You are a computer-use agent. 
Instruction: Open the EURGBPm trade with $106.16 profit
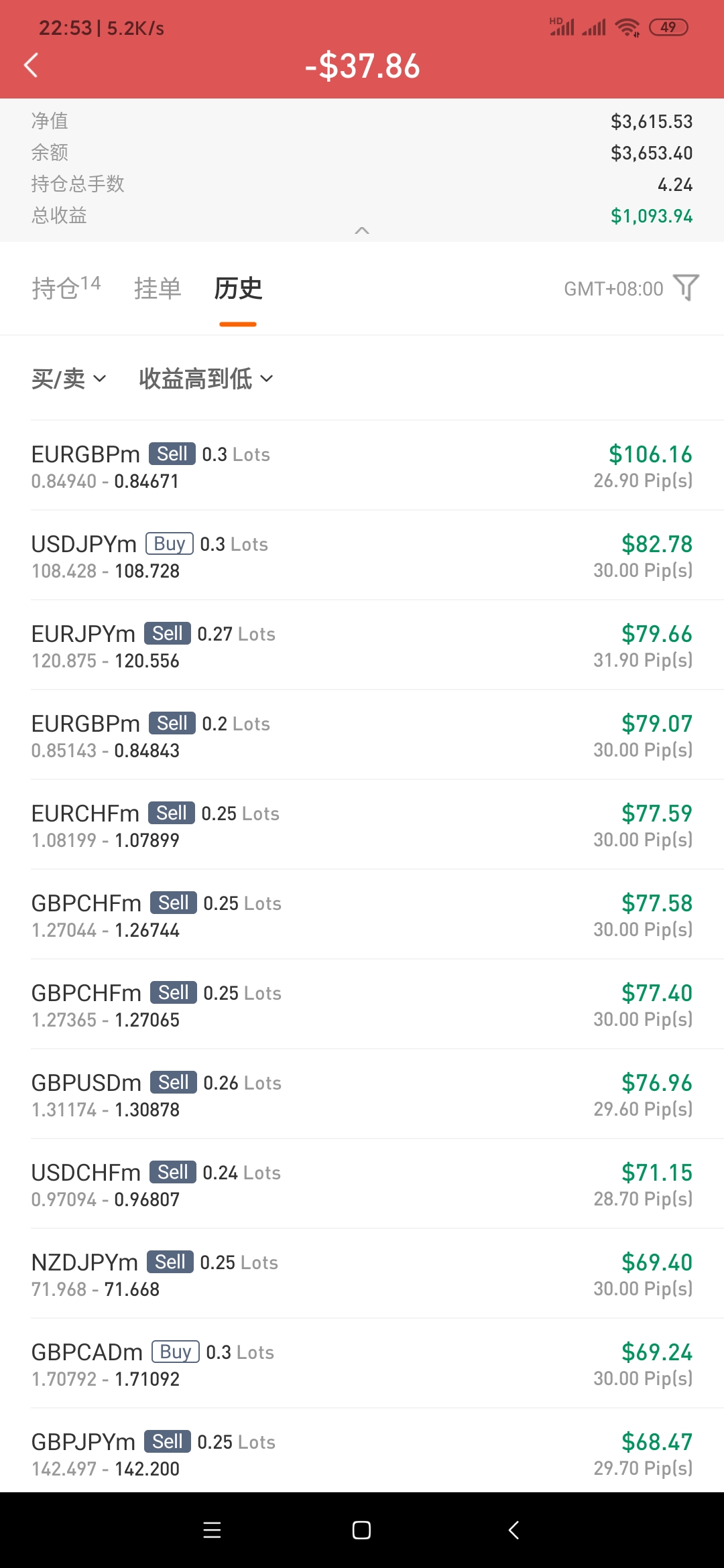[x=362, y=466]
